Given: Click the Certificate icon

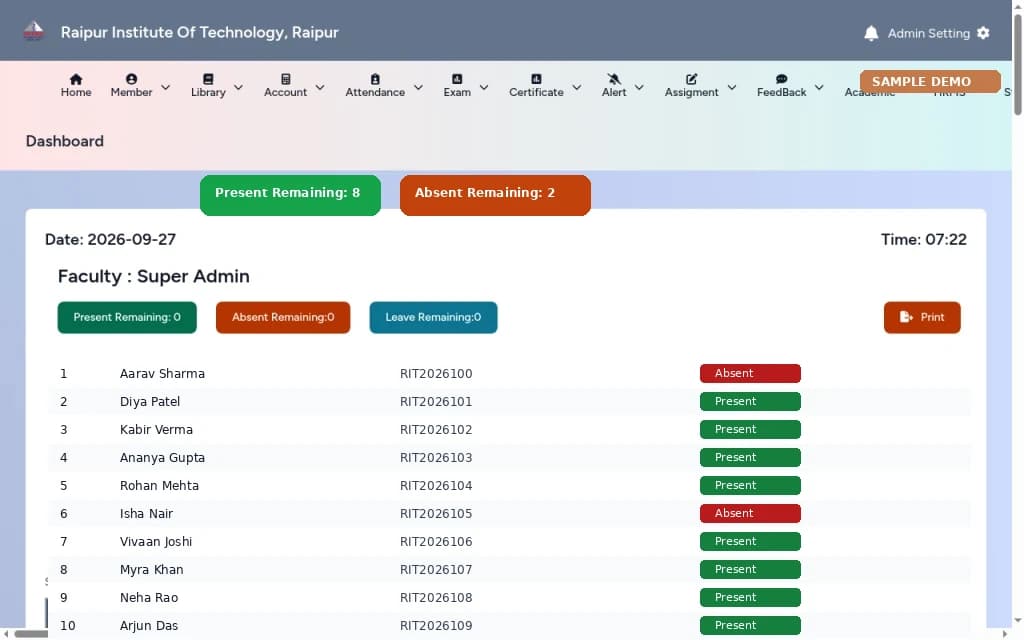Looking at the screenshot, I should click(536, 79).
